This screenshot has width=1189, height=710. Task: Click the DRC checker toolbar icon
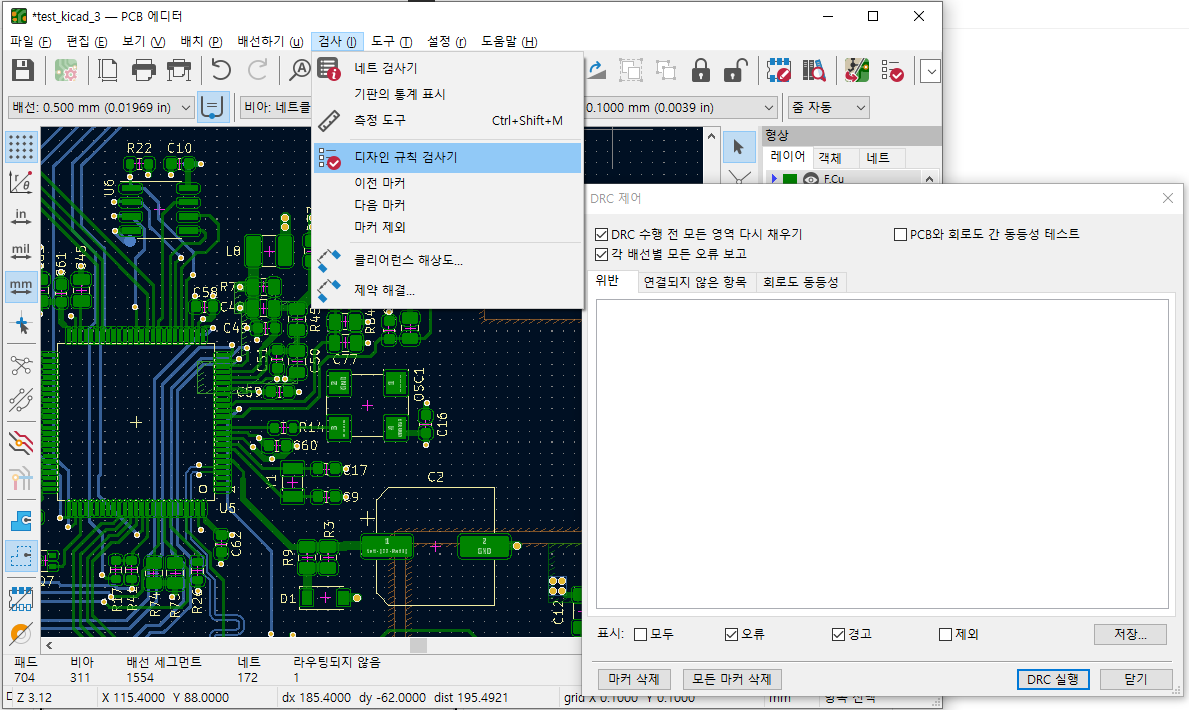(x=893, y=71)
